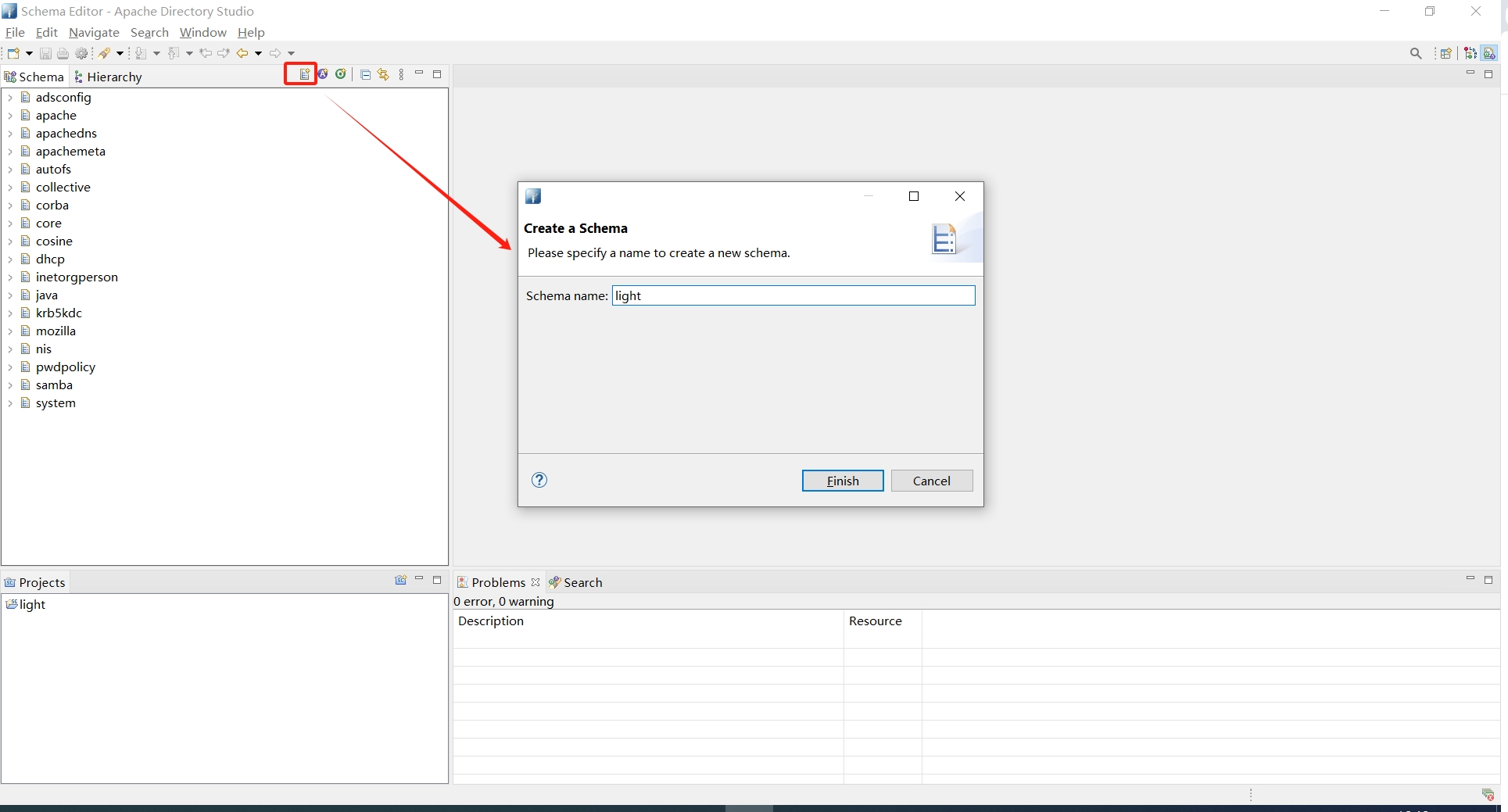Open the Navigate menu
Image resolution: width=1508 pixels, height=812 pixels.
(x=94, y=32)
